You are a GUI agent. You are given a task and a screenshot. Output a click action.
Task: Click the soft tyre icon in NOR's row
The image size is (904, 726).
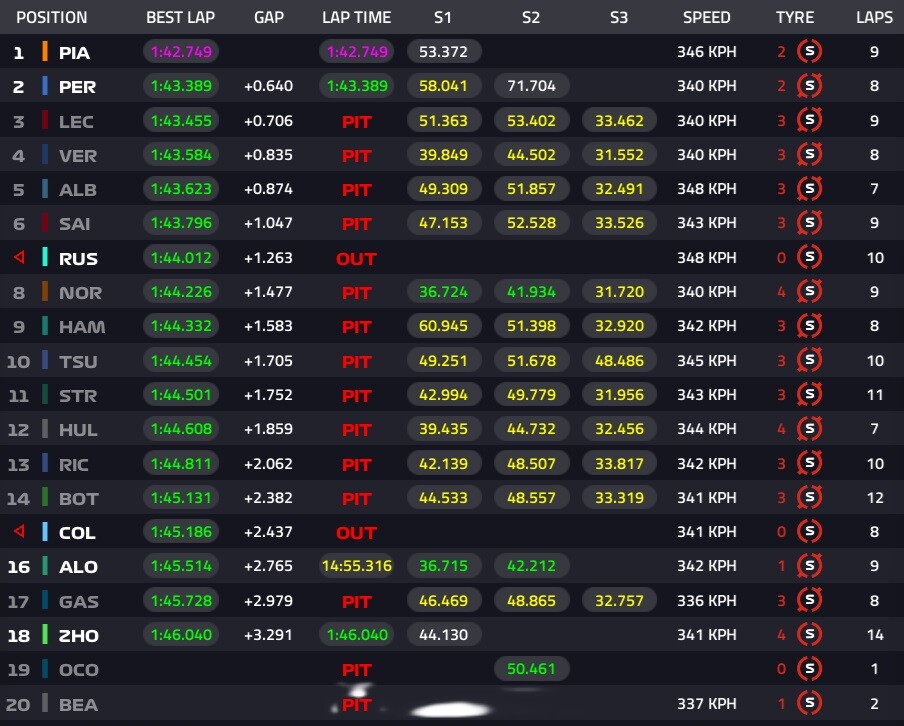tap(809, 292)
